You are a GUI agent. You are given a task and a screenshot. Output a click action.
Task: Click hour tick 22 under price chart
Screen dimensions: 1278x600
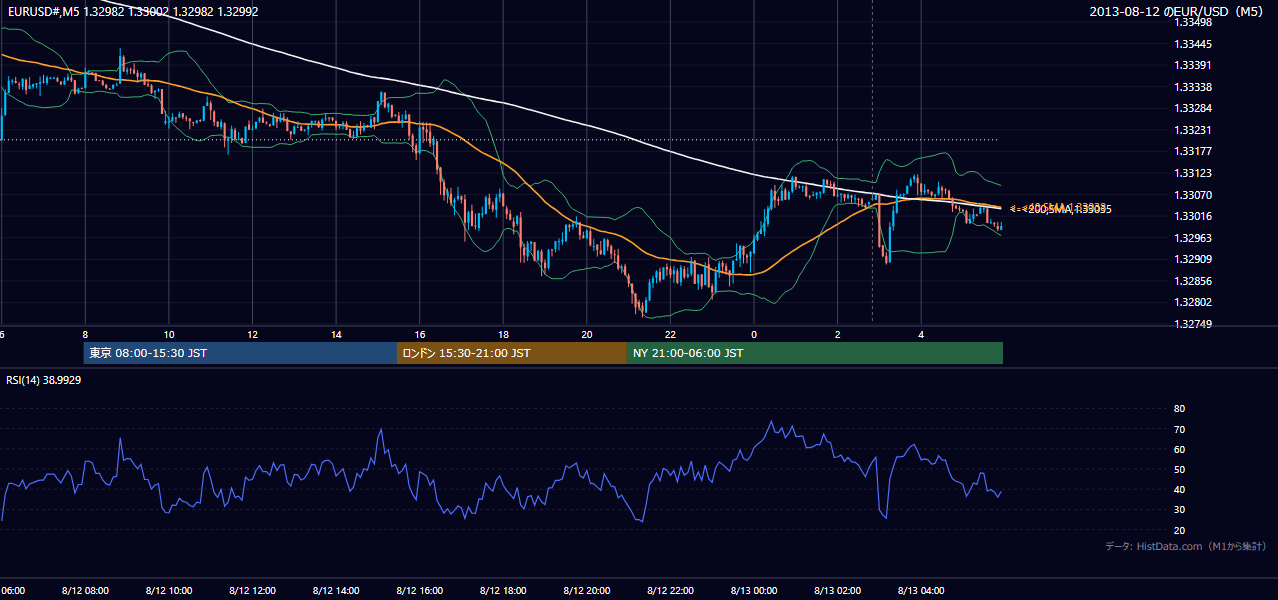pos(670,335)
